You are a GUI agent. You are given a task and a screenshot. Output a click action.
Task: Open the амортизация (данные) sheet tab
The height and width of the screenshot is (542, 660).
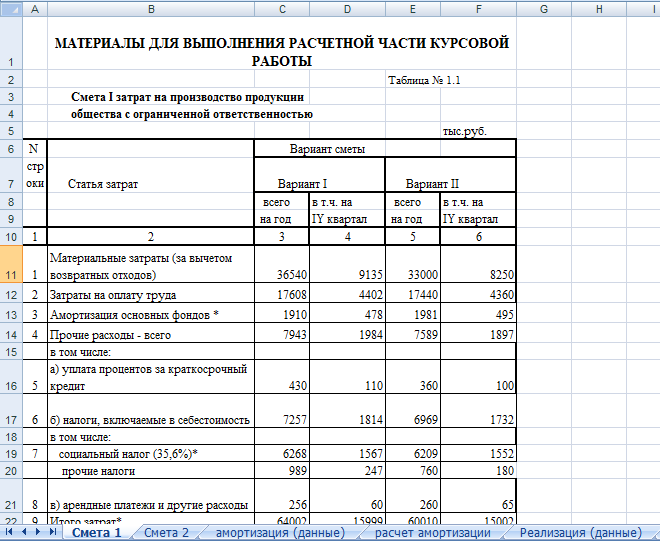280,533
